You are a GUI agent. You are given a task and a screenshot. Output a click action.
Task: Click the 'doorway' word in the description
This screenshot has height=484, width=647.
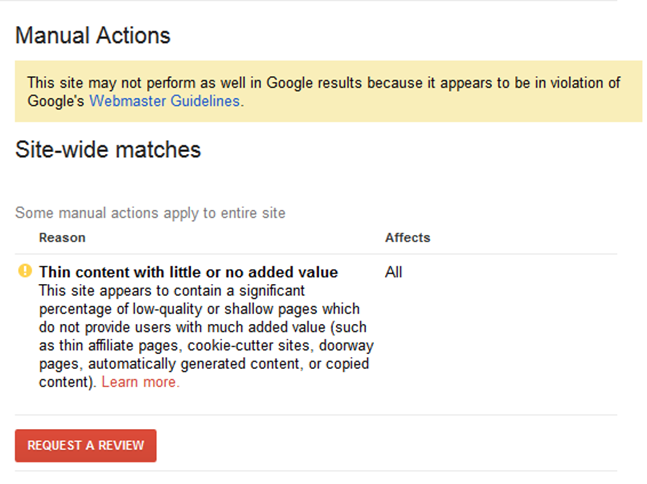pyautogui.click(x=344, y=345)
